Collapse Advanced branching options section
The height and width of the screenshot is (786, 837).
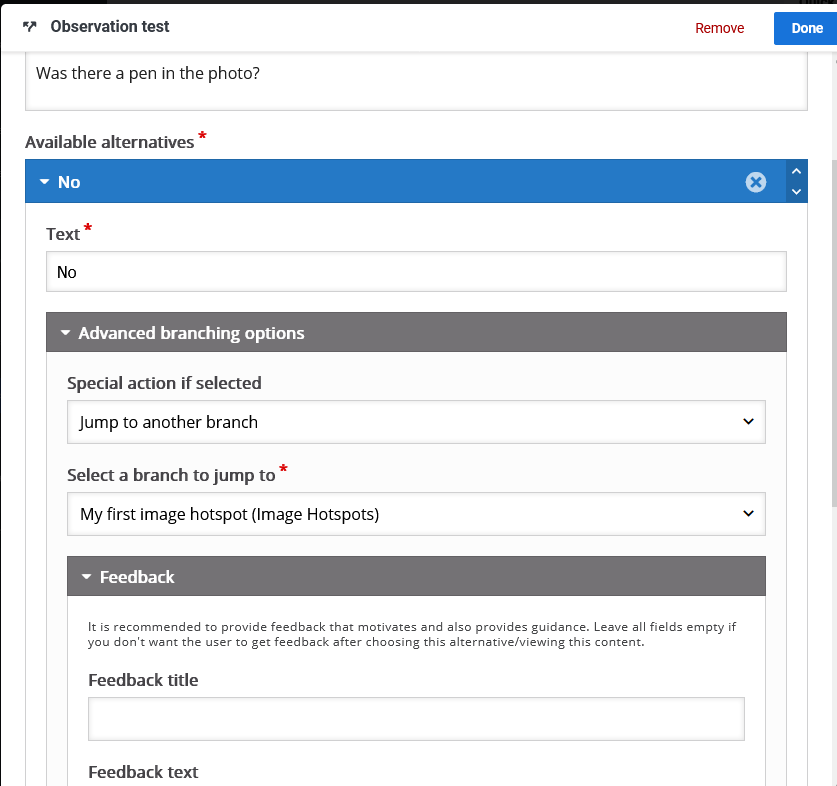point(65,333)
